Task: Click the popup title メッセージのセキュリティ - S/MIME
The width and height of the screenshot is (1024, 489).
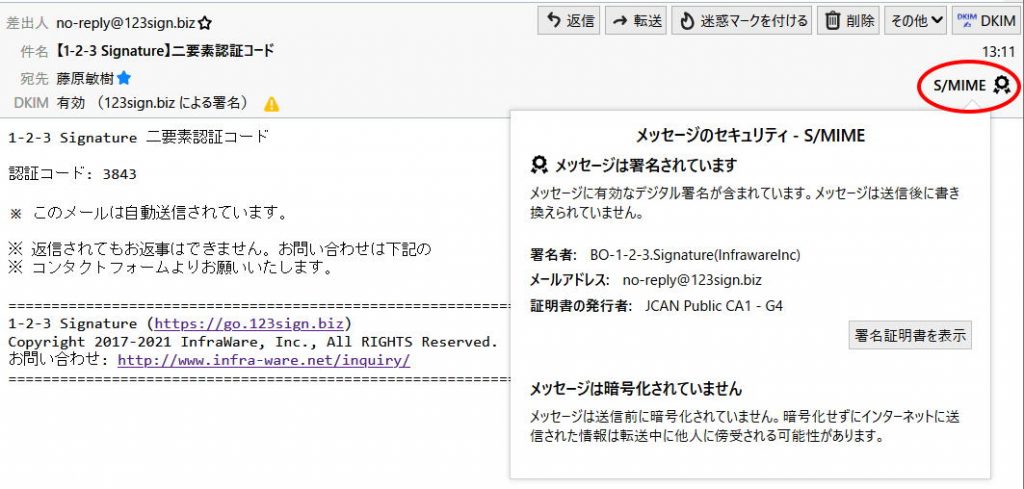Action: point(750,136)
